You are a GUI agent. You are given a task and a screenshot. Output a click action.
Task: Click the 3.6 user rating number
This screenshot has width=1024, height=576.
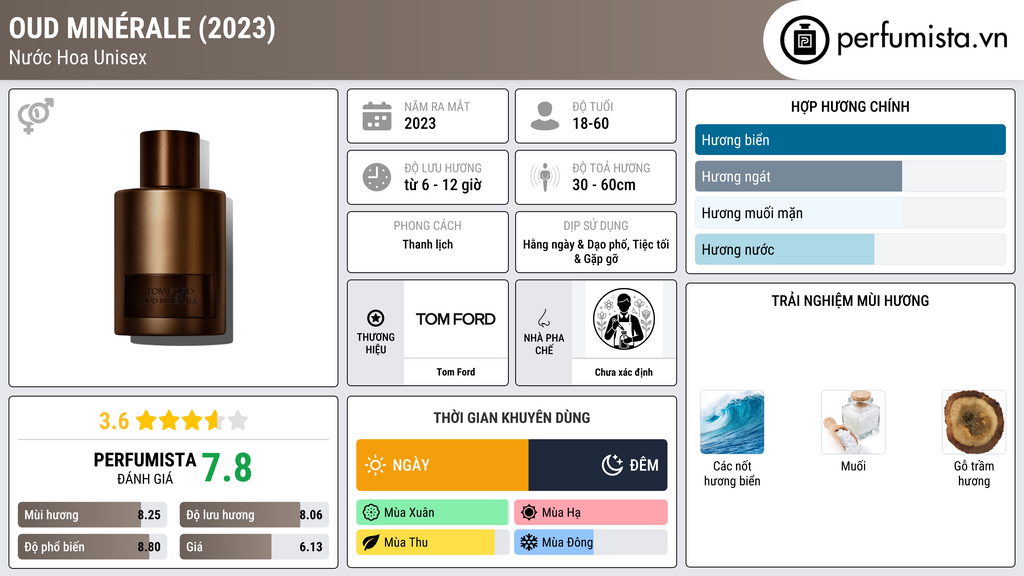pyautogui.click(x=114, y=421)
